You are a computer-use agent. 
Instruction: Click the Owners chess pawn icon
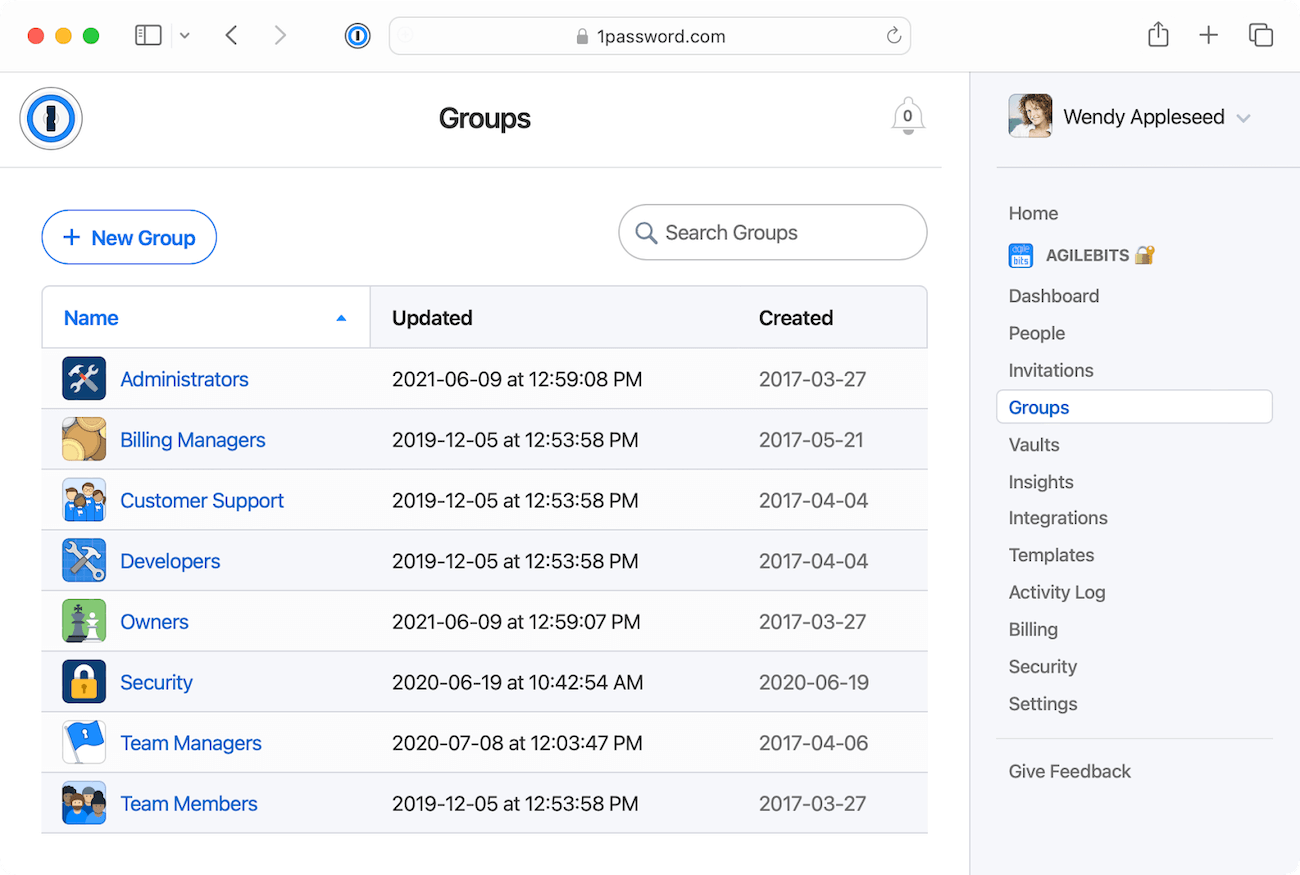[x=84, y=621]
